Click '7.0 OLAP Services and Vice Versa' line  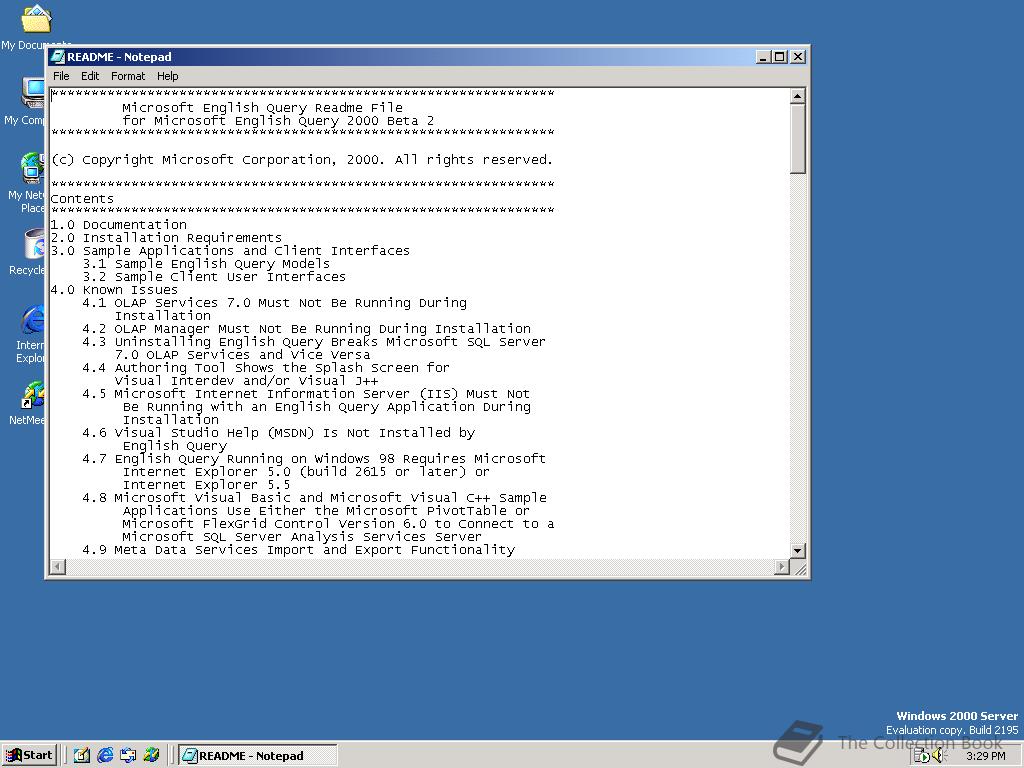(242, 355)
